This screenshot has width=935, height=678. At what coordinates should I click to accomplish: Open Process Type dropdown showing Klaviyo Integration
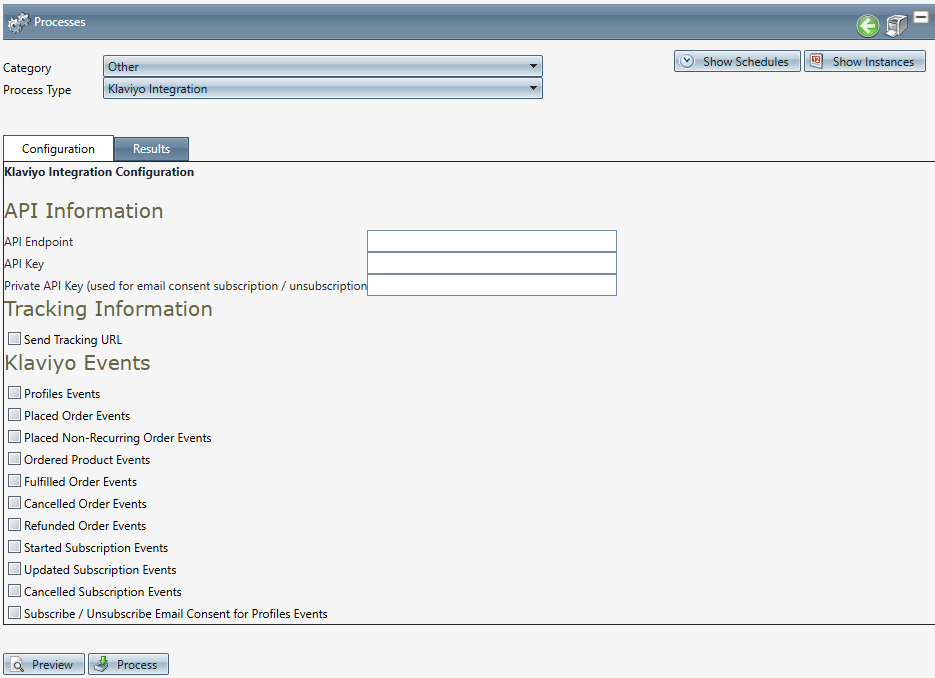[x=323, y=88]
